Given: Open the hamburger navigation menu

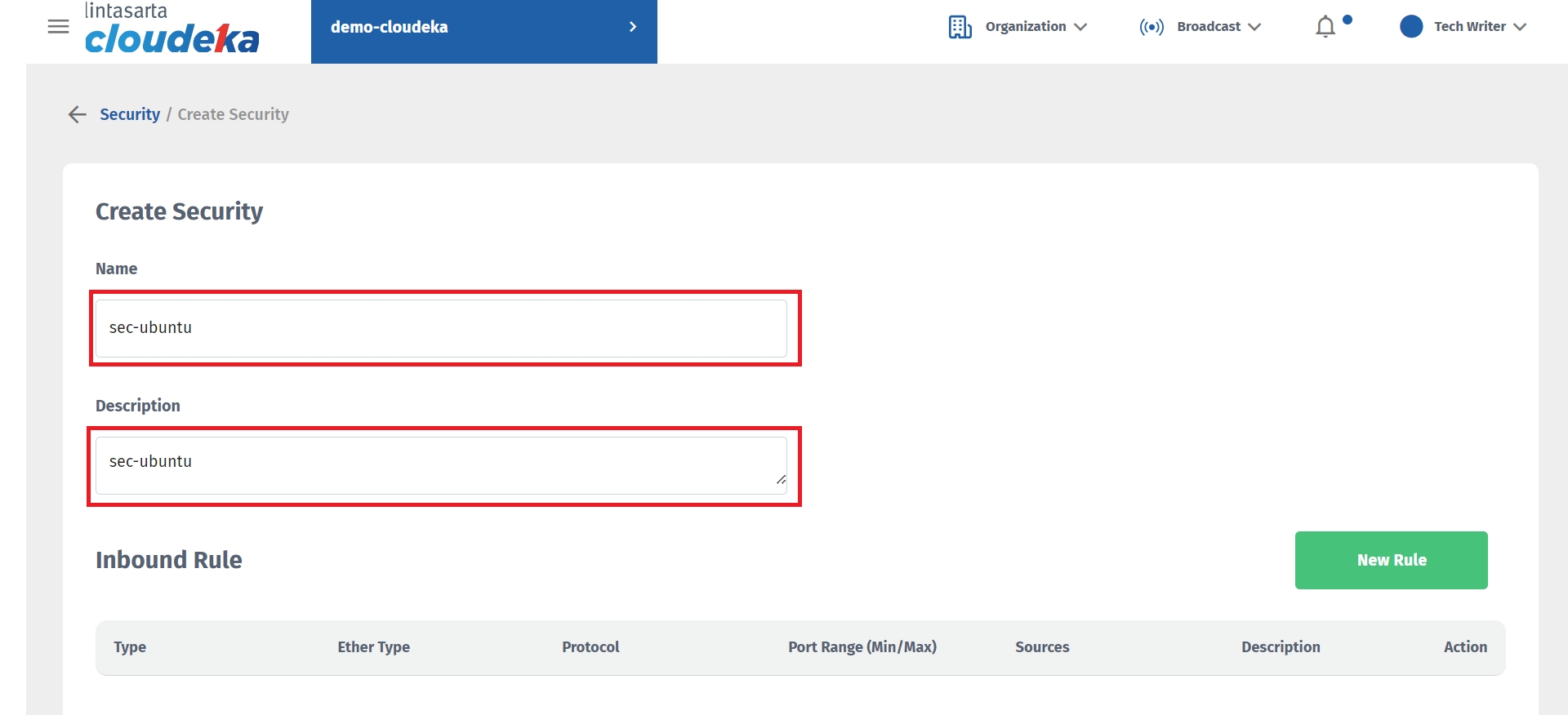Looking at the screenshot, I should (x=58, y=27).
